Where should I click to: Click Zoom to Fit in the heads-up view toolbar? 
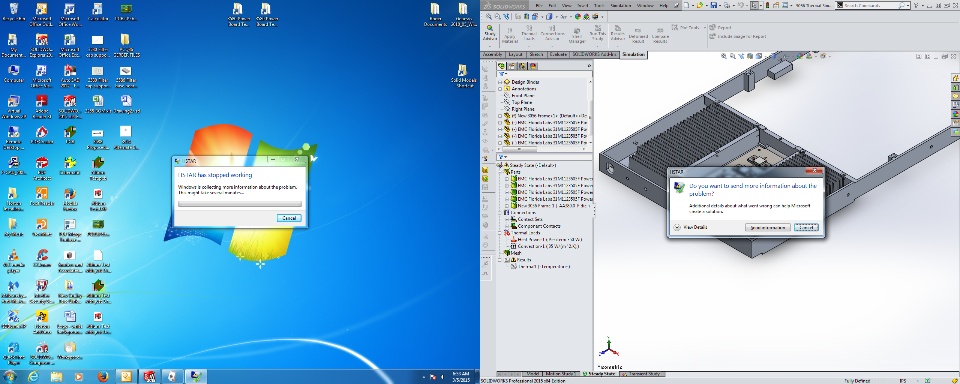[x=724, y=56]
